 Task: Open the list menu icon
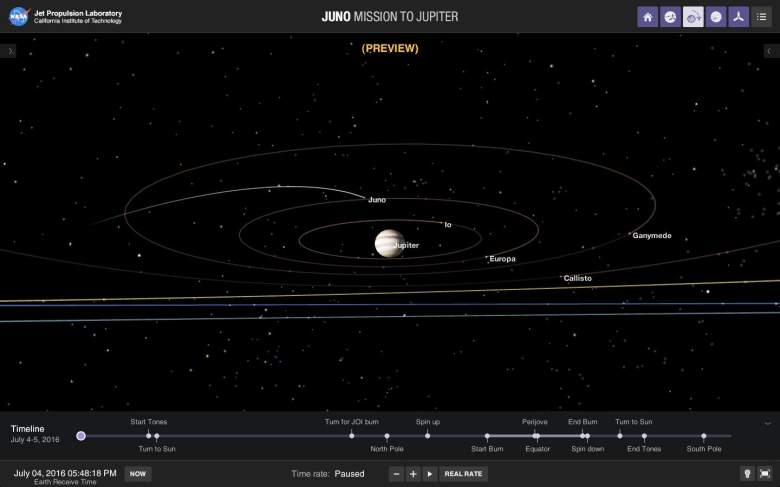pos(762,17)
